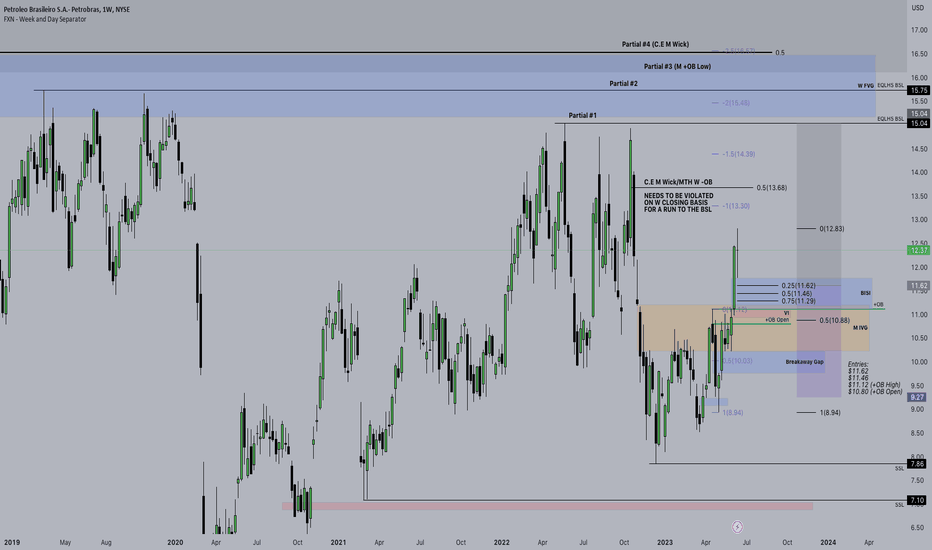Image resolution: width=932 pixels, height=550 pixels.
Task: Click the 2021 label on the time axis
Action: pos(338,542)
